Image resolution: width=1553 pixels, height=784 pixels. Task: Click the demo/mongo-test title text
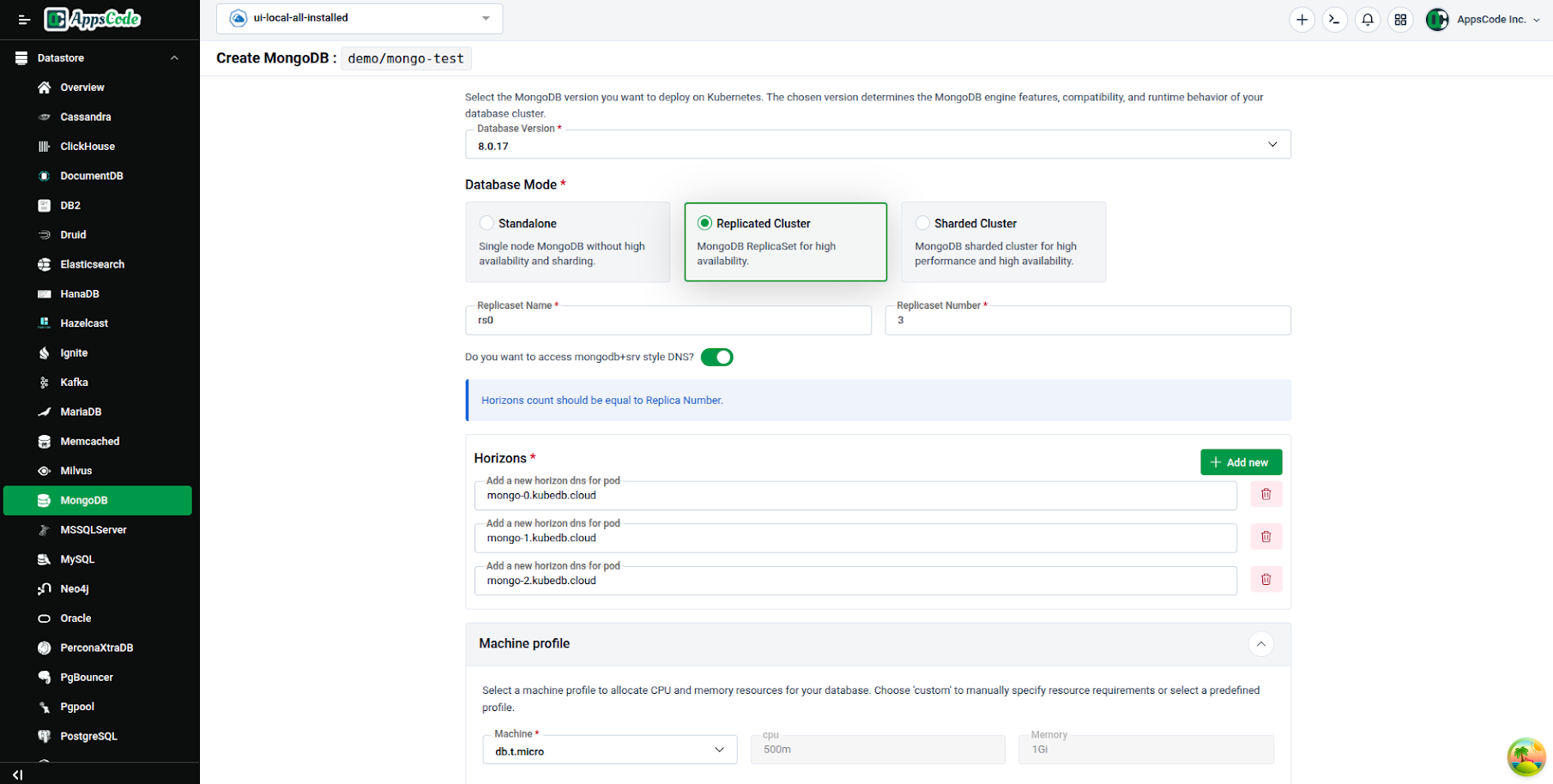click(x=406, y=58)
